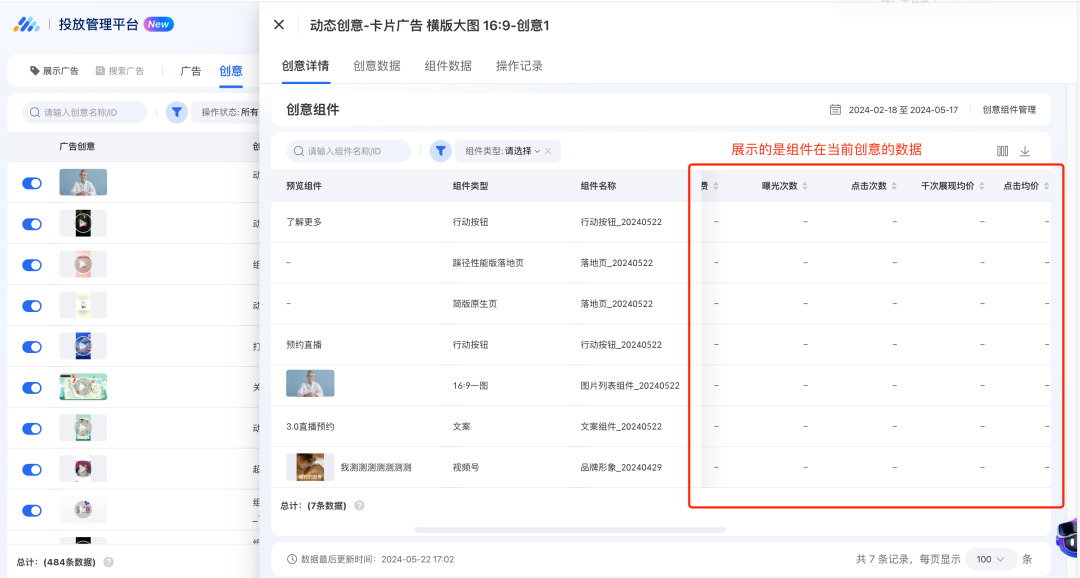Switch to the 操作记录 tab
This screenshot has width=1080, height=578.
pyautogui.click(x=519, y=66)
